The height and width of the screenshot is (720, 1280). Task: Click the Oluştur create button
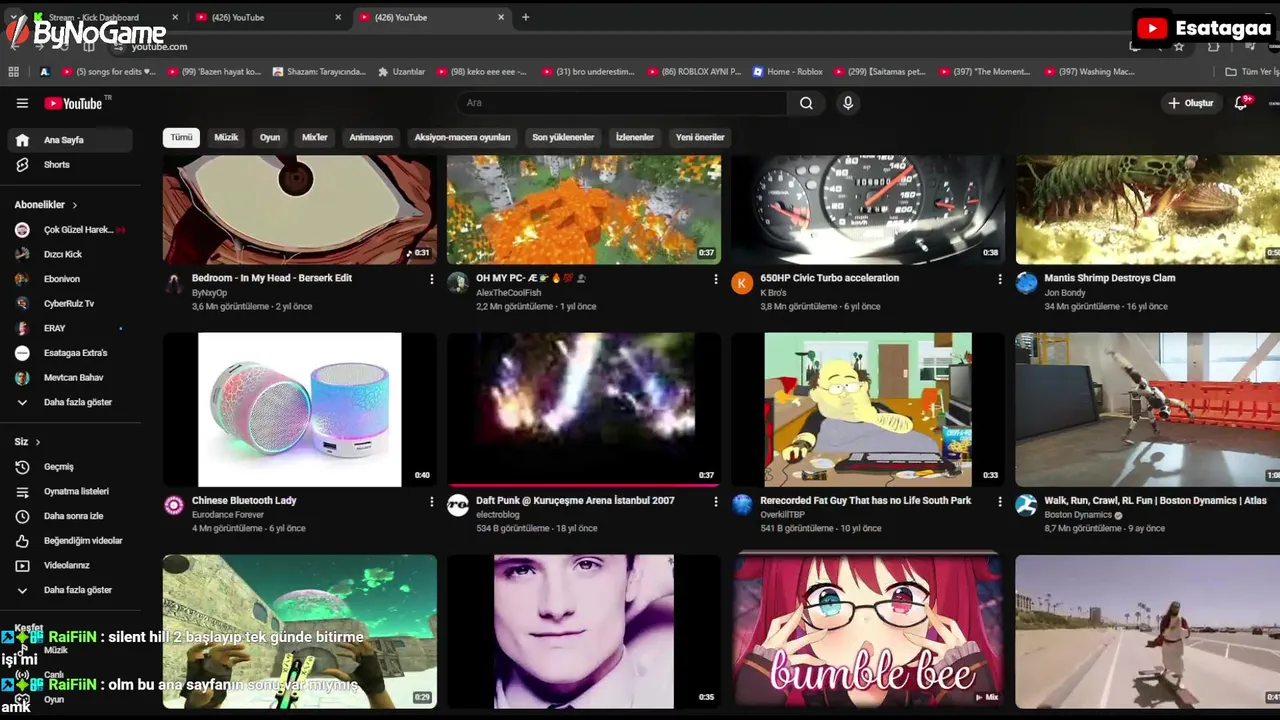[x=1190, y=103]
